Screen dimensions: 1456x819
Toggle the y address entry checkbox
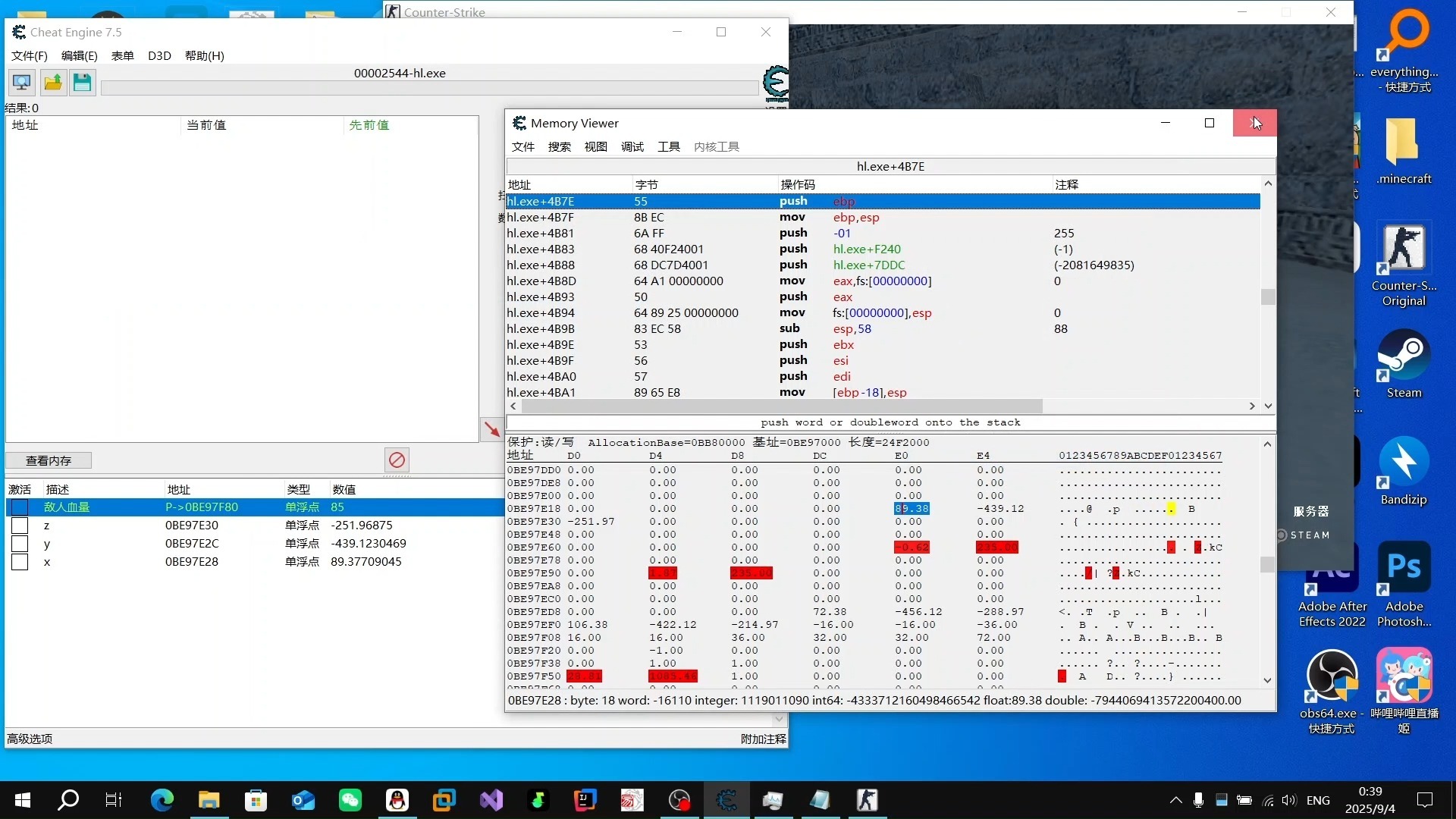pos(20,544)
